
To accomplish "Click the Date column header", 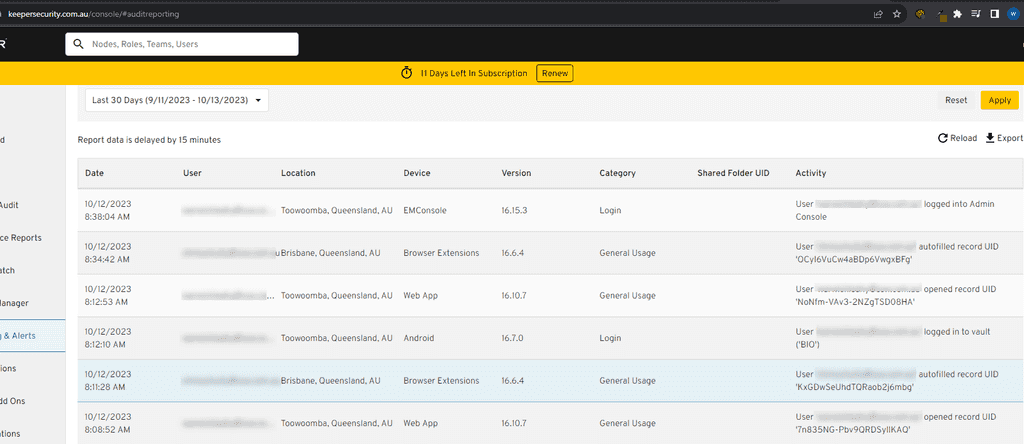I will click(95, 173).
